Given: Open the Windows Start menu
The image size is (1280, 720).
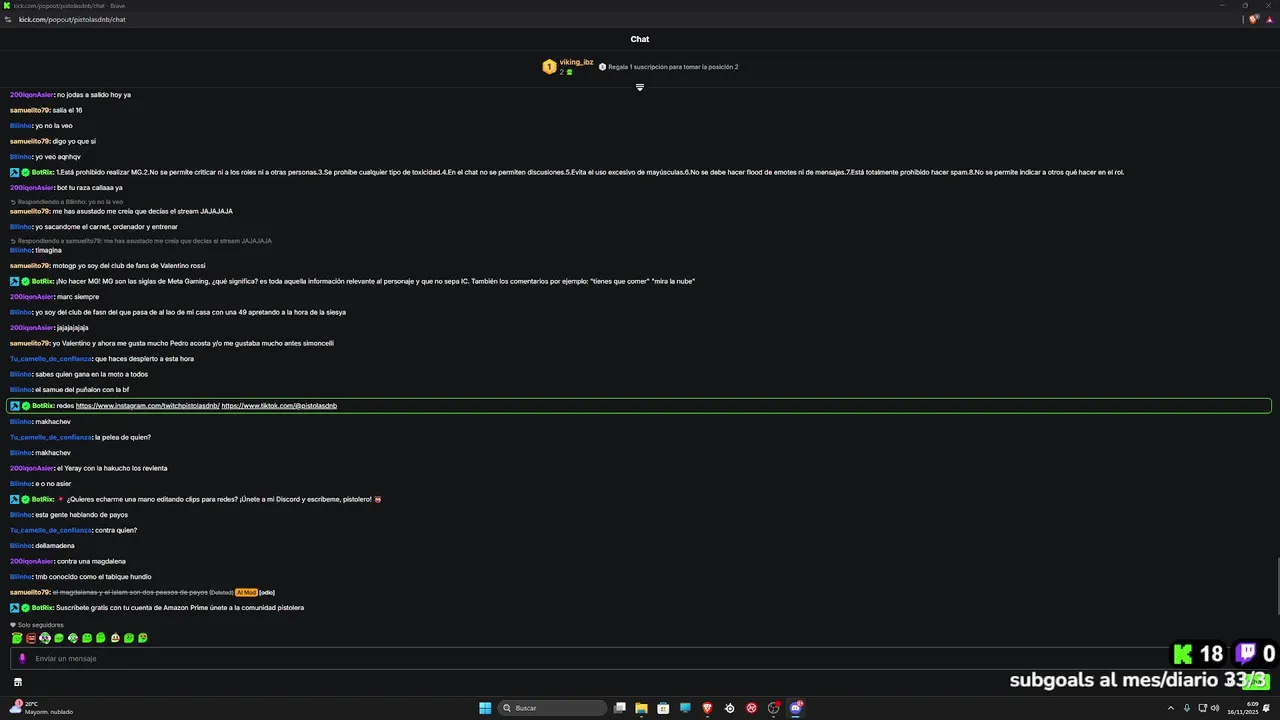Looking at the screenshot, I should 485,708.
